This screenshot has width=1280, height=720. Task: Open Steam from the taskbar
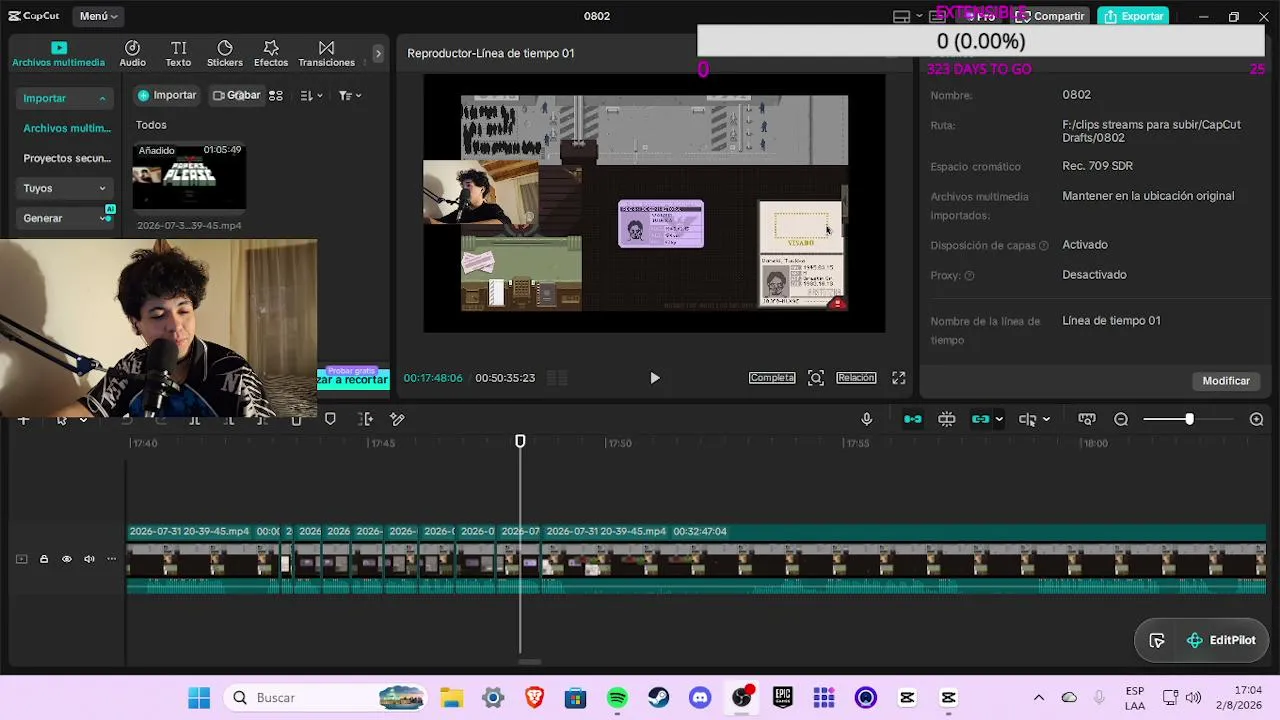(x=658, y=698)
